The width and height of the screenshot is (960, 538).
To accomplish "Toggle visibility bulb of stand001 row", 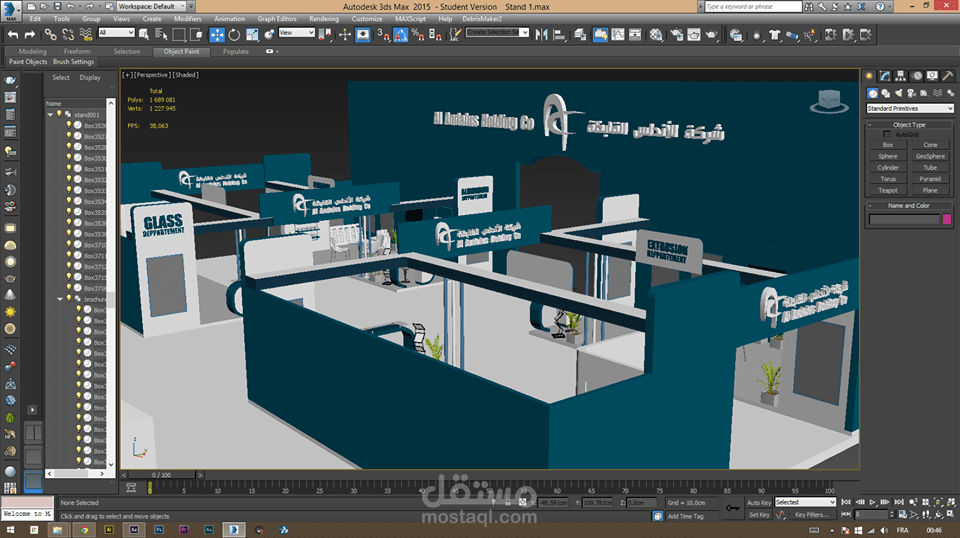I will [x=59, y=114].
